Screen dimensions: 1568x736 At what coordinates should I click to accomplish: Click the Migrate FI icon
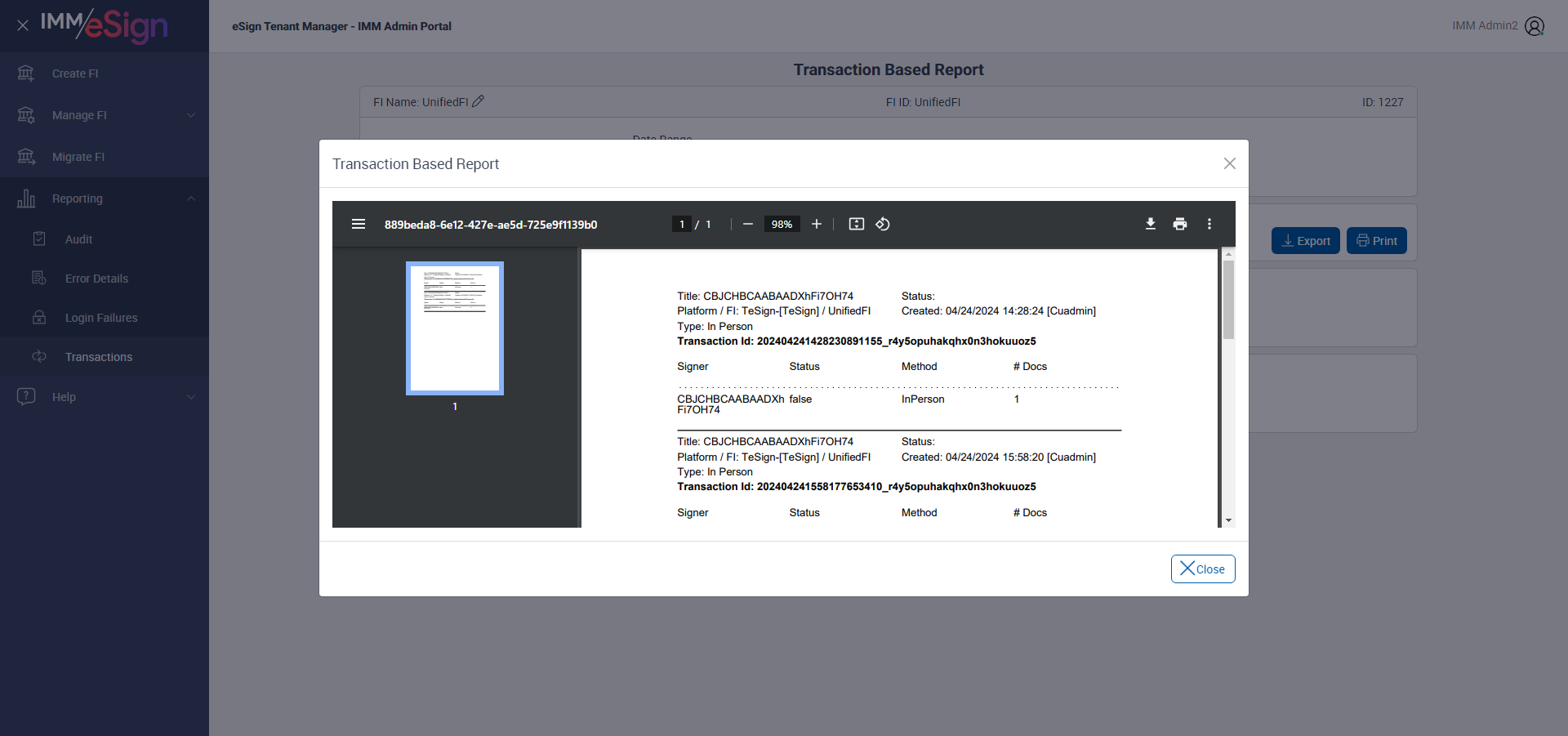coord(26,157)
